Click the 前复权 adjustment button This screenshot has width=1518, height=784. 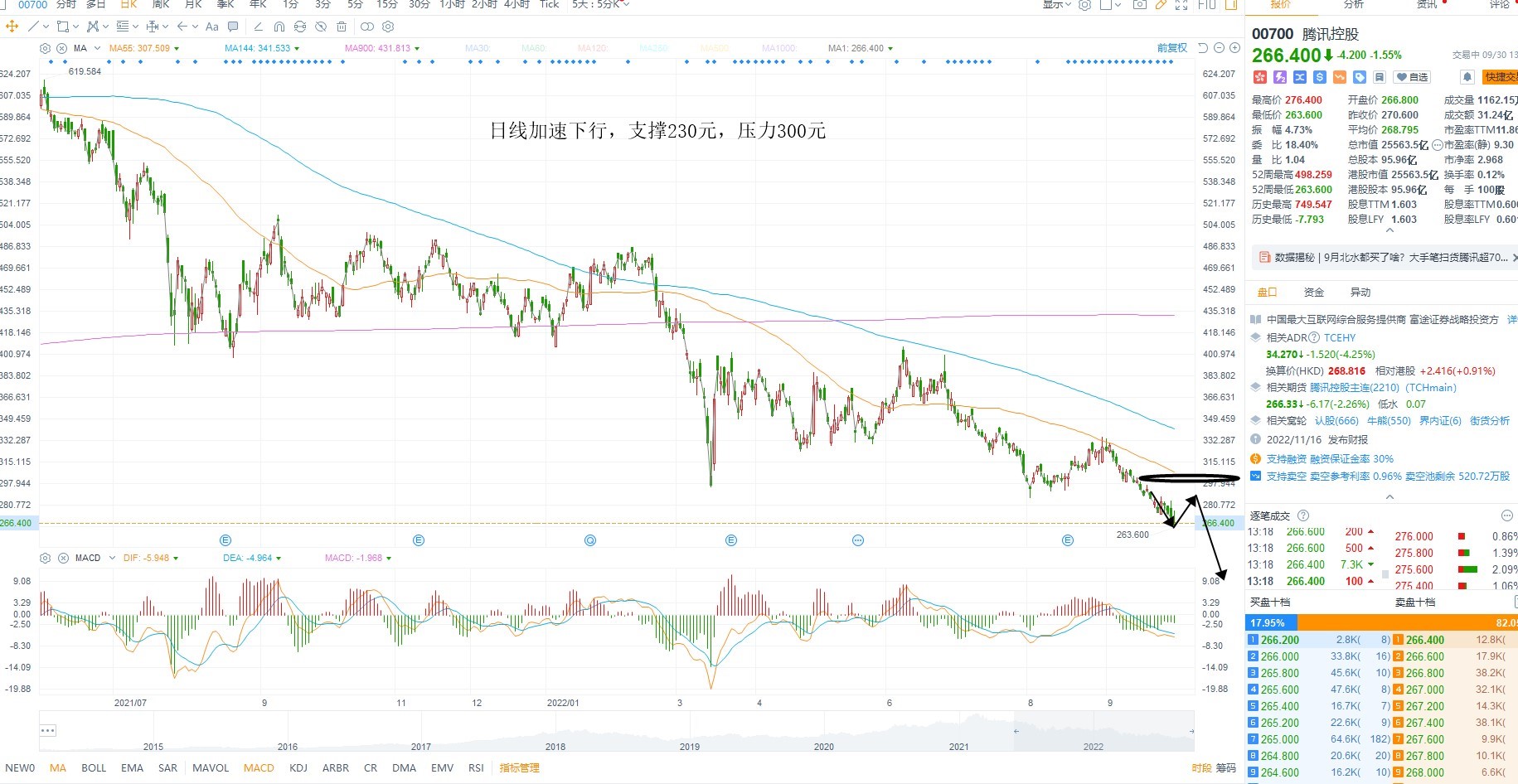1172,48
